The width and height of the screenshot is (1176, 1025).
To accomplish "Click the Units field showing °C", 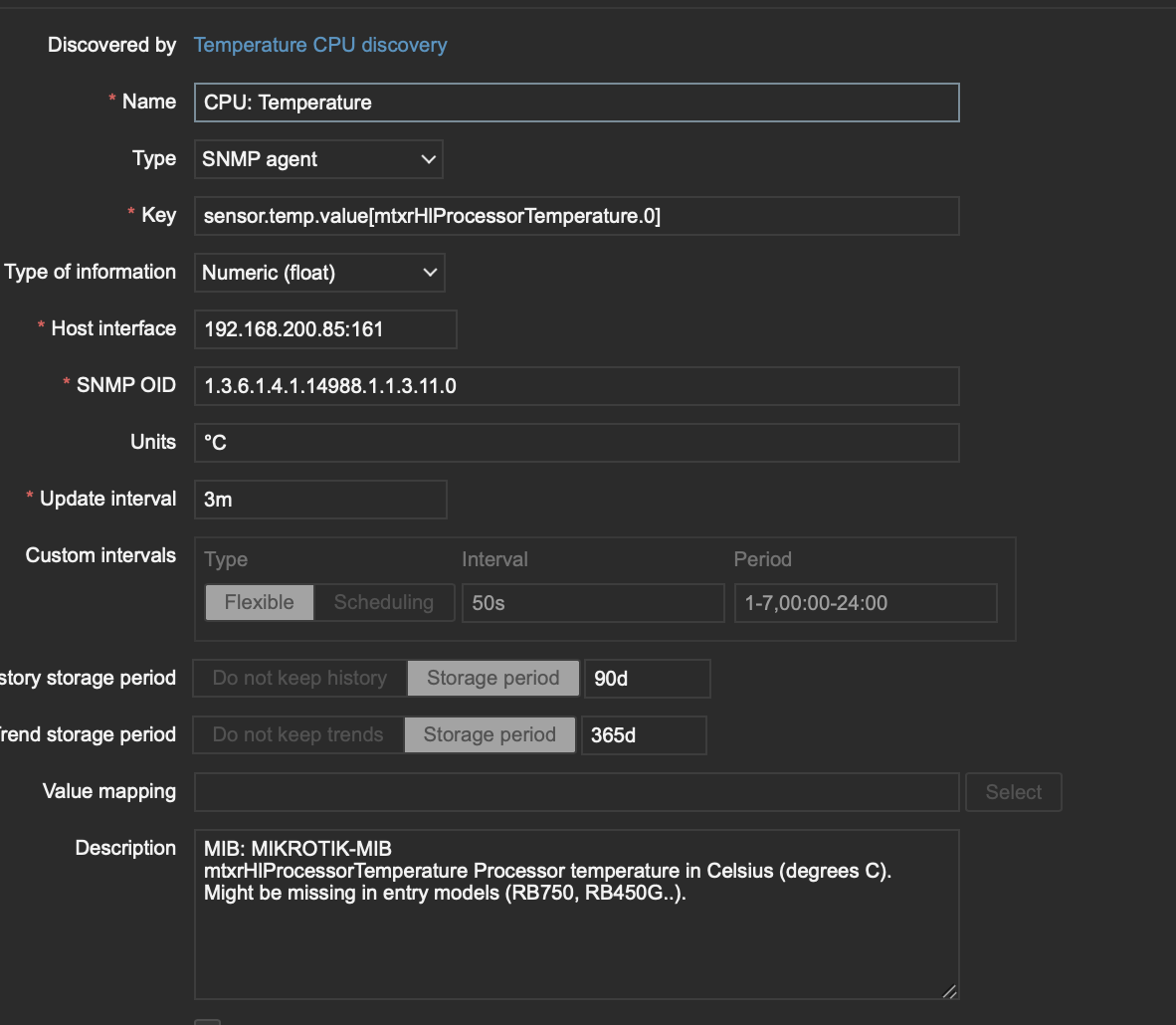I will click(x=577, y=443).
